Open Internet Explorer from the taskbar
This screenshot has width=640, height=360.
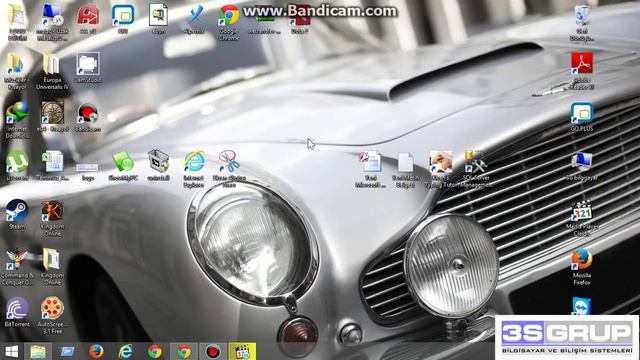126,351
